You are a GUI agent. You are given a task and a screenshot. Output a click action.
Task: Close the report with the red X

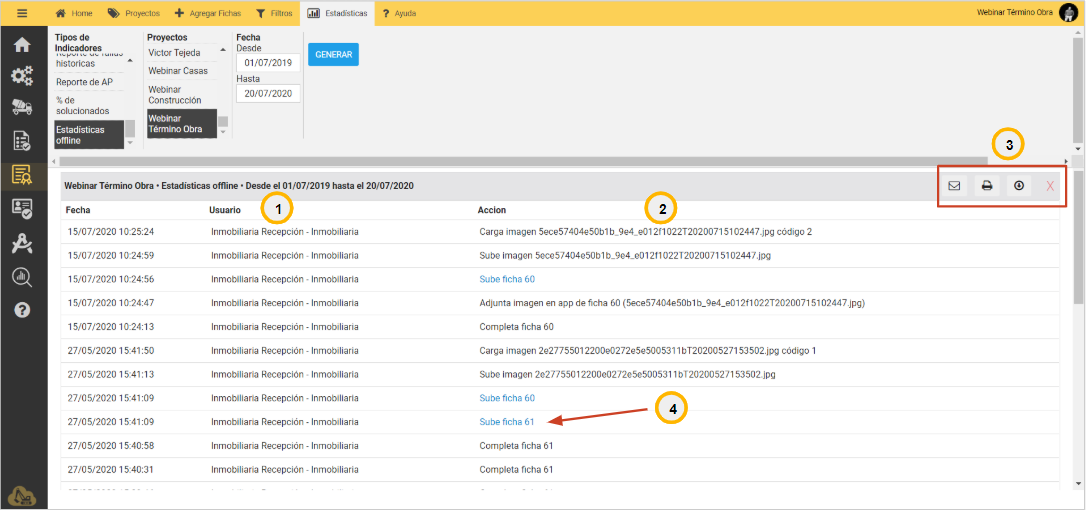pos(1049,186)
